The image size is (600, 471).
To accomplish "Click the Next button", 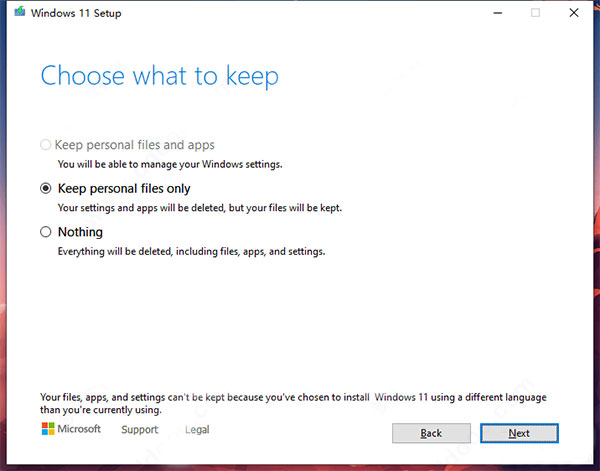I will point(519,433).
